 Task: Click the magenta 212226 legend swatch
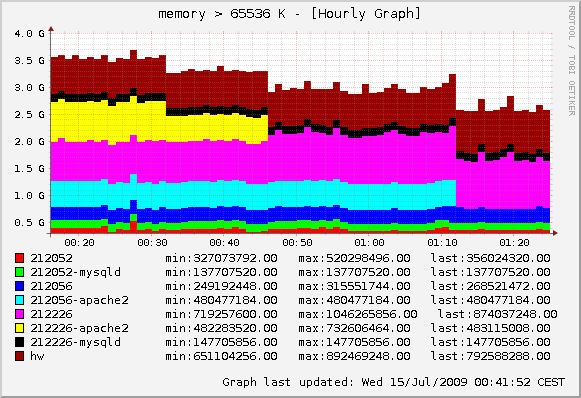click(x=20, y=314)
